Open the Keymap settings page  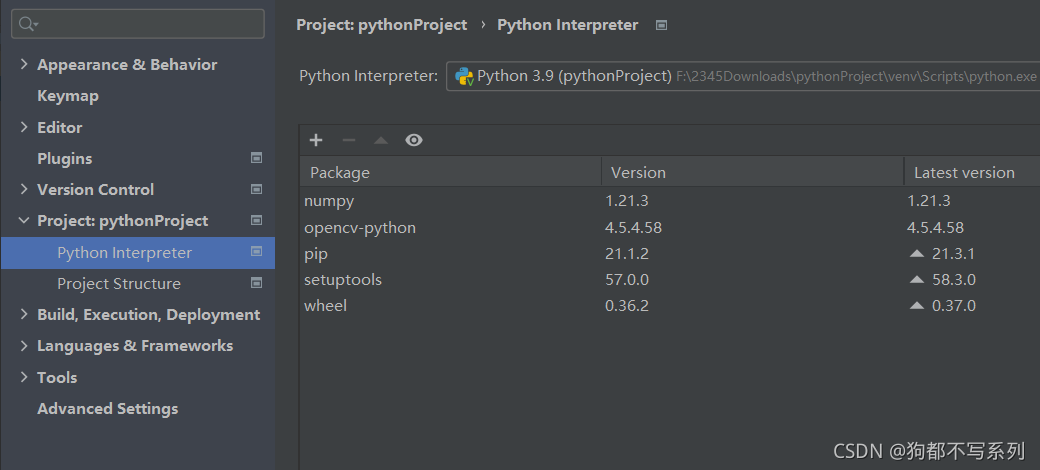click(68, 96)
